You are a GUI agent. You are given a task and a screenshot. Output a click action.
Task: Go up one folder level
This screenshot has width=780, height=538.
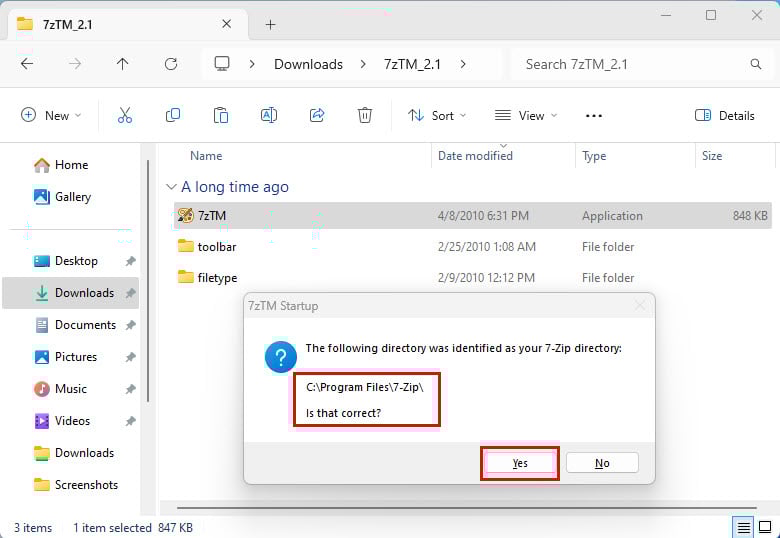[x=122, y=64]
